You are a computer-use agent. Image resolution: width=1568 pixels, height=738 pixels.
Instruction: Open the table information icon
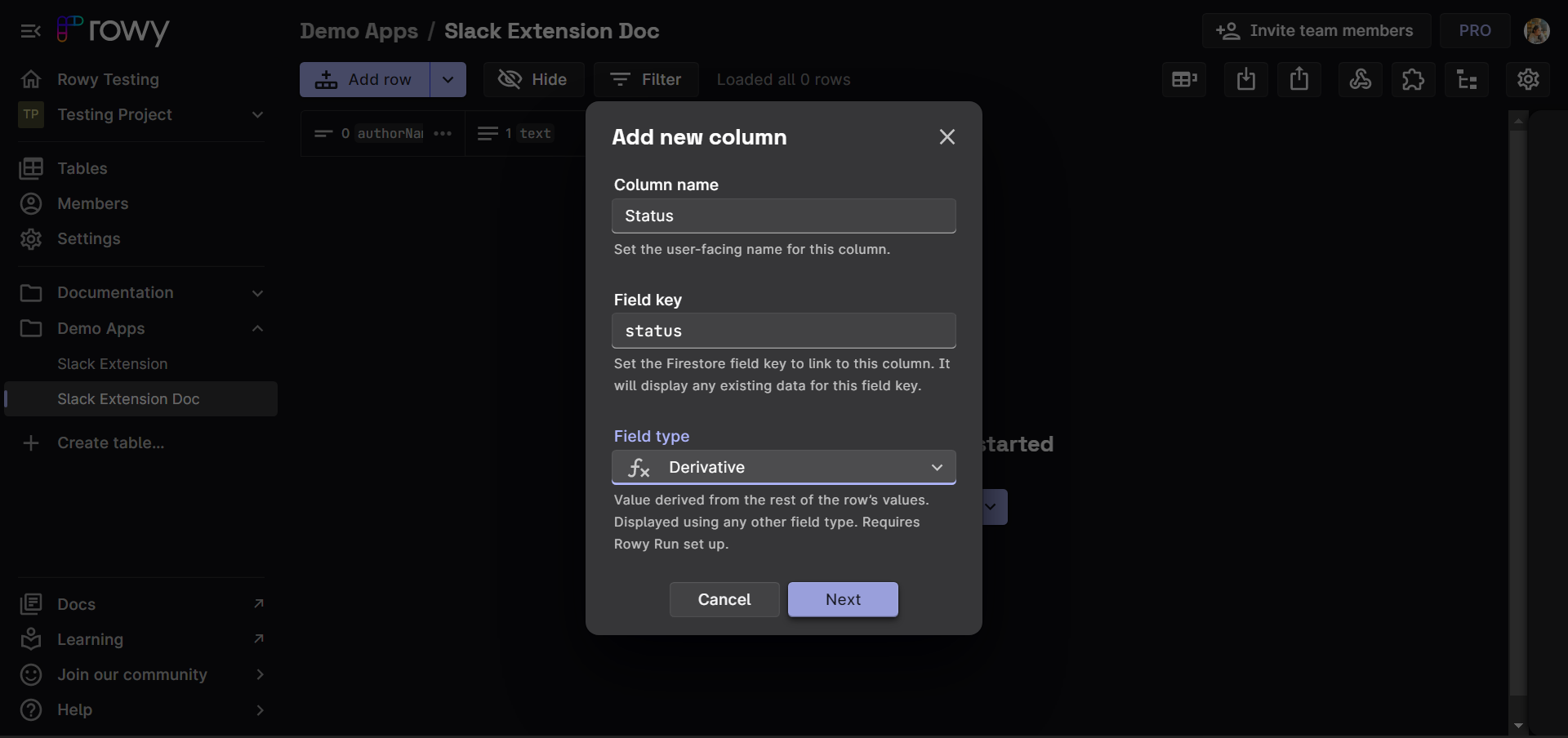[1183, 79]
